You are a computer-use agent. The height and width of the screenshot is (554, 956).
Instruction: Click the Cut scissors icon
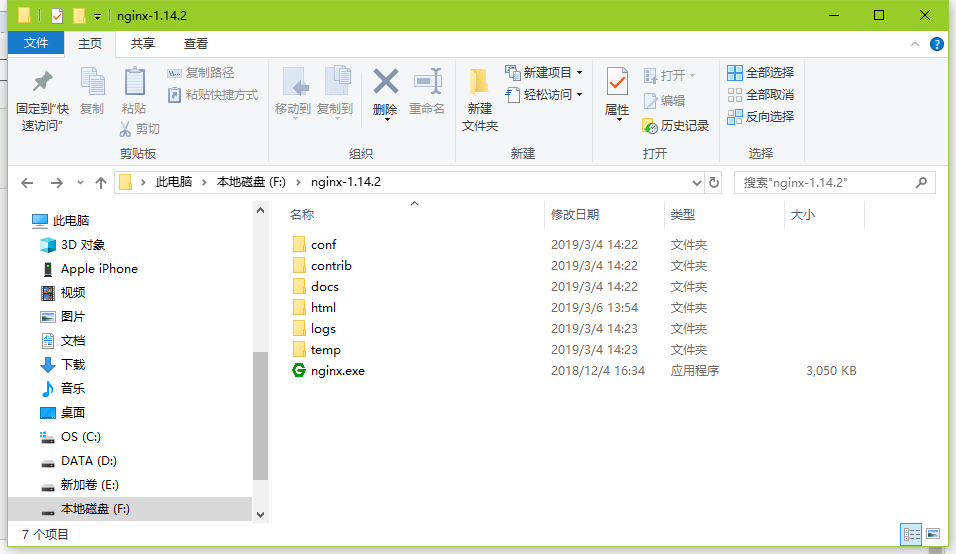point(125,129)
